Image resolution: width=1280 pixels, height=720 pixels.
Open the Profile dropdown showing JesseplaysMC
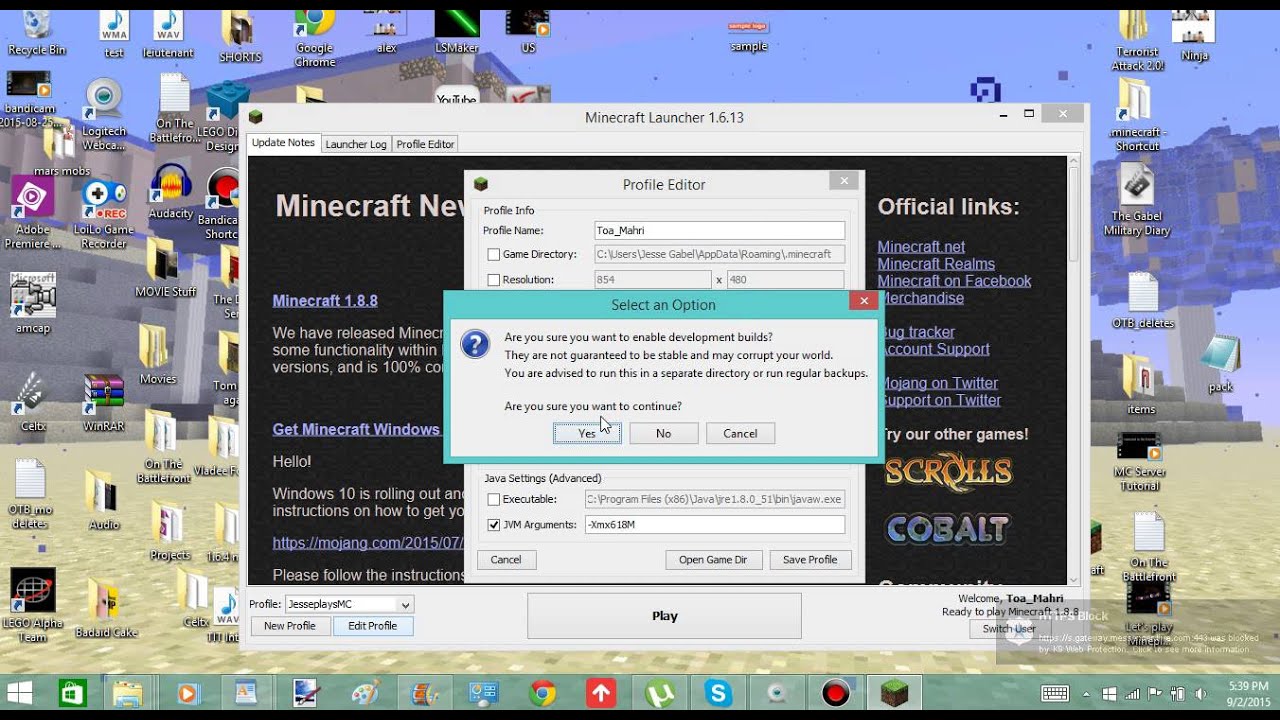click(349, 604)
